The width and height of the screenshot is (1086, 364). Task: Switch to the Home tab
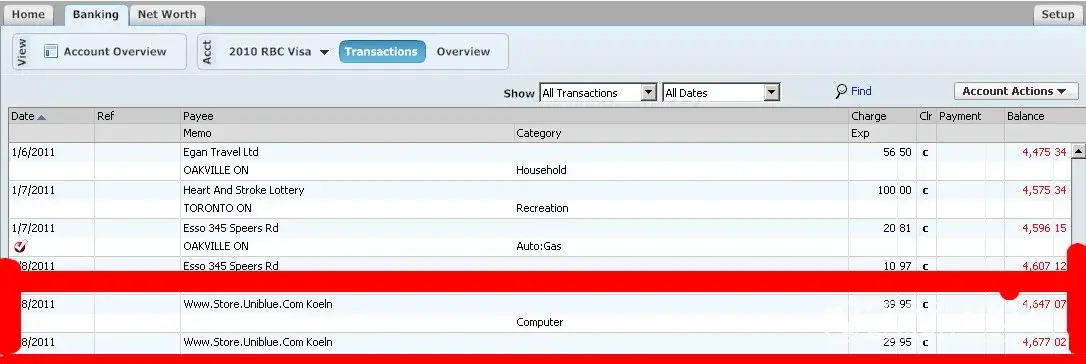pos(28,15)
